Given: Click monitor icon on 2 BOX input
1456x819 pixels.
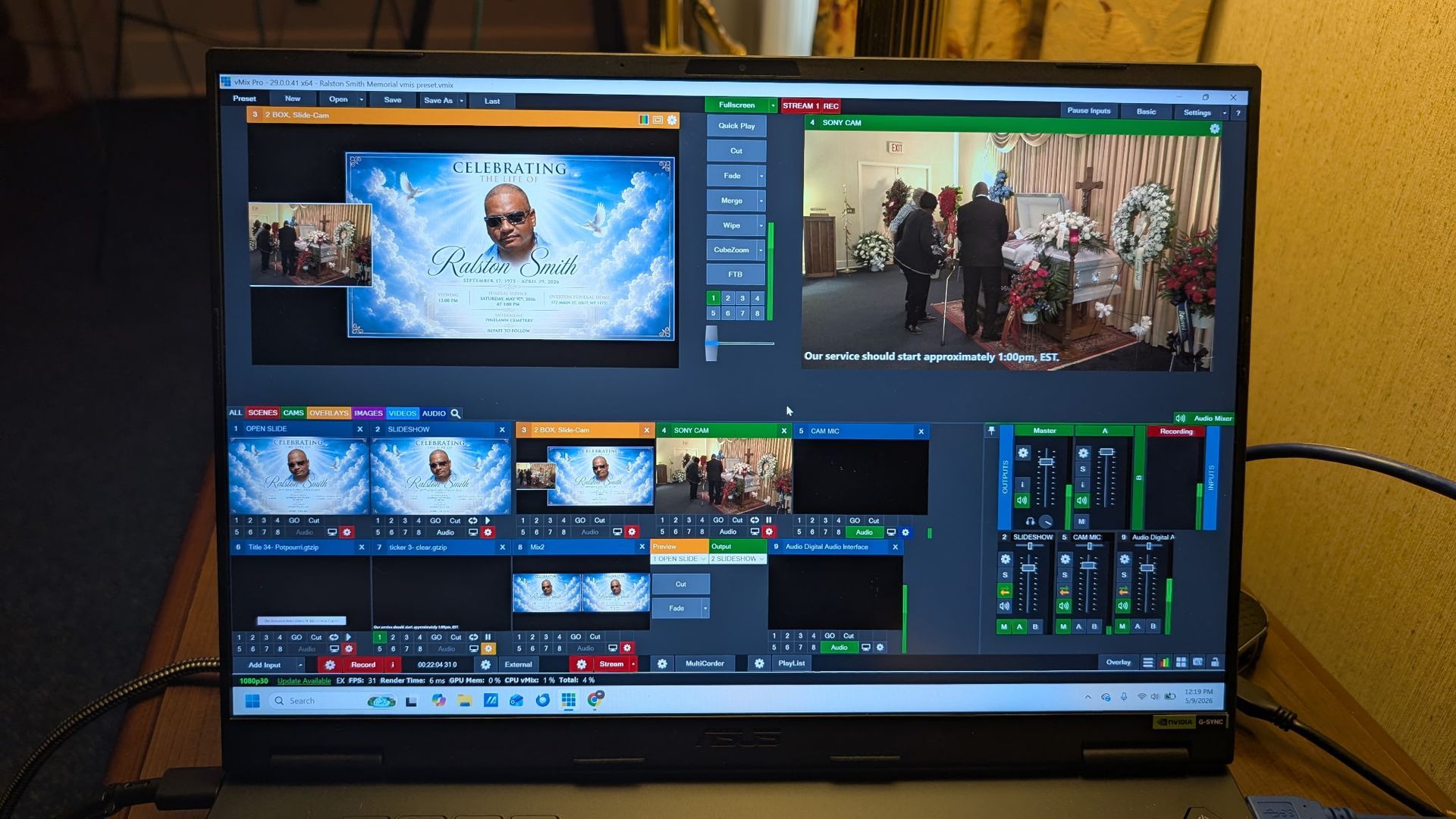Looking at the screenshot, I should [x=617, y=532].
